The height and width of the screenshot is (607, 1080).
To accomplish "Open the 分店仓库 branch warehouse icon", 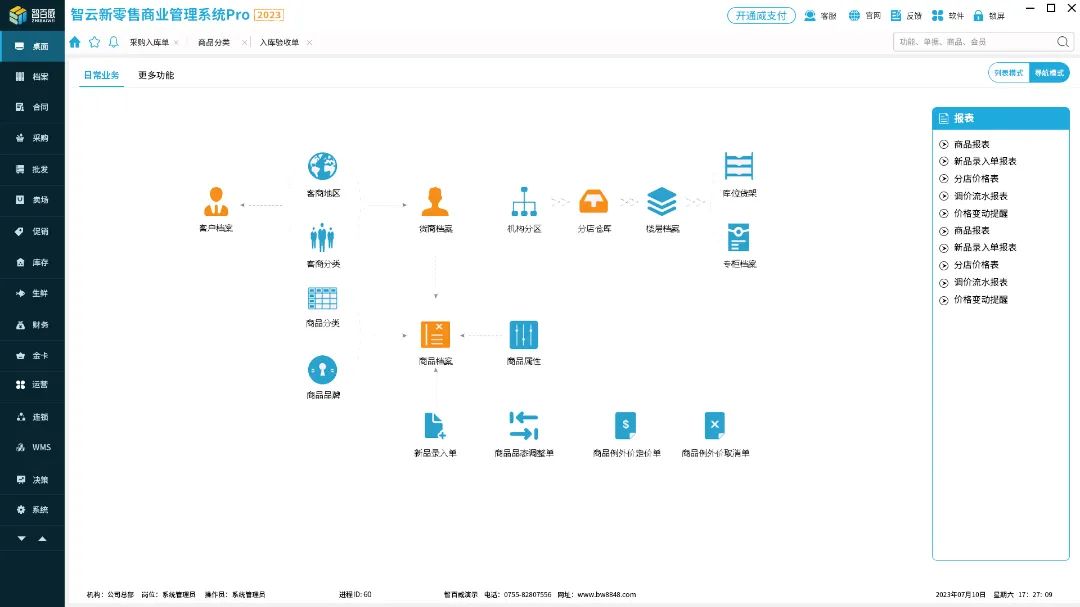I will click(594, 202).
